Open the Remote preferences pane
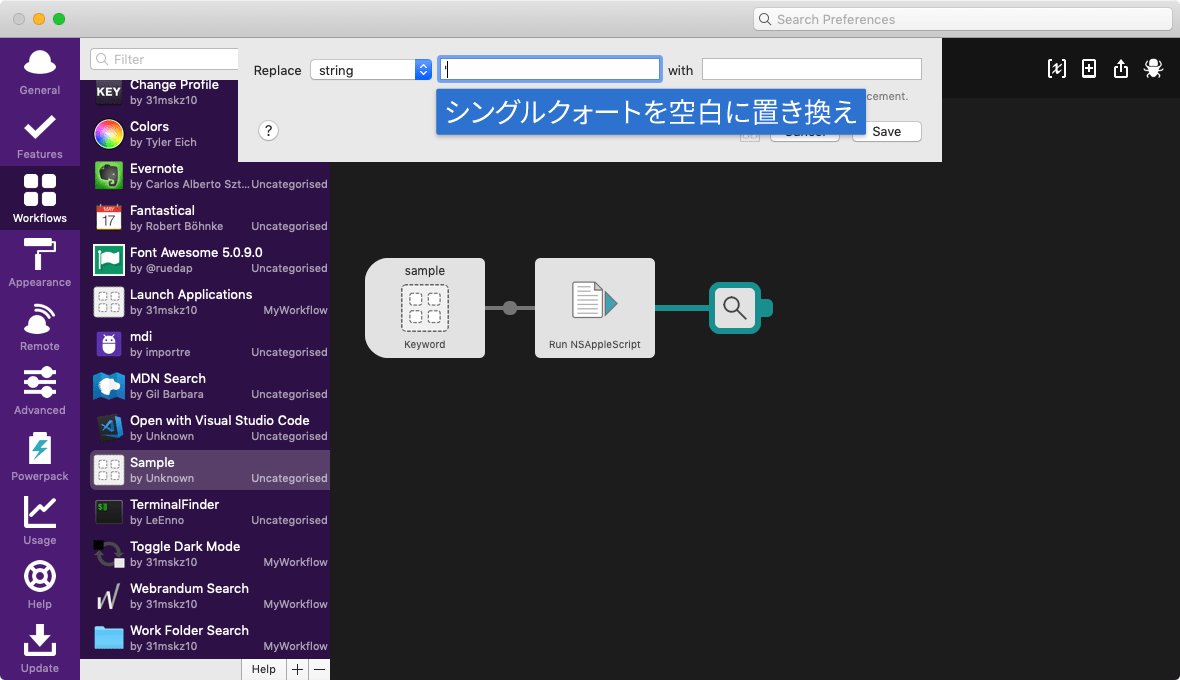The width and height of the screenshot is (1180, 680). point(39,325)
